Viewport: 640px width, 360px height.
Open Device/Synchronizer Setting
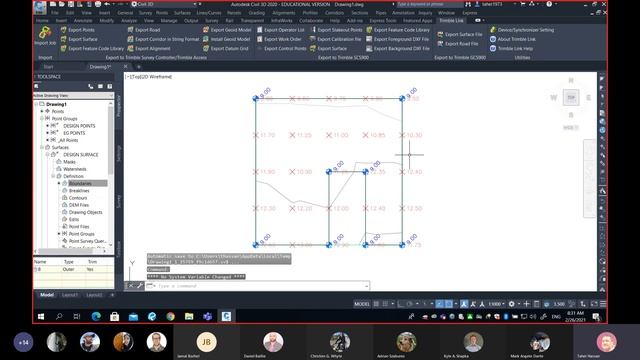522,30
